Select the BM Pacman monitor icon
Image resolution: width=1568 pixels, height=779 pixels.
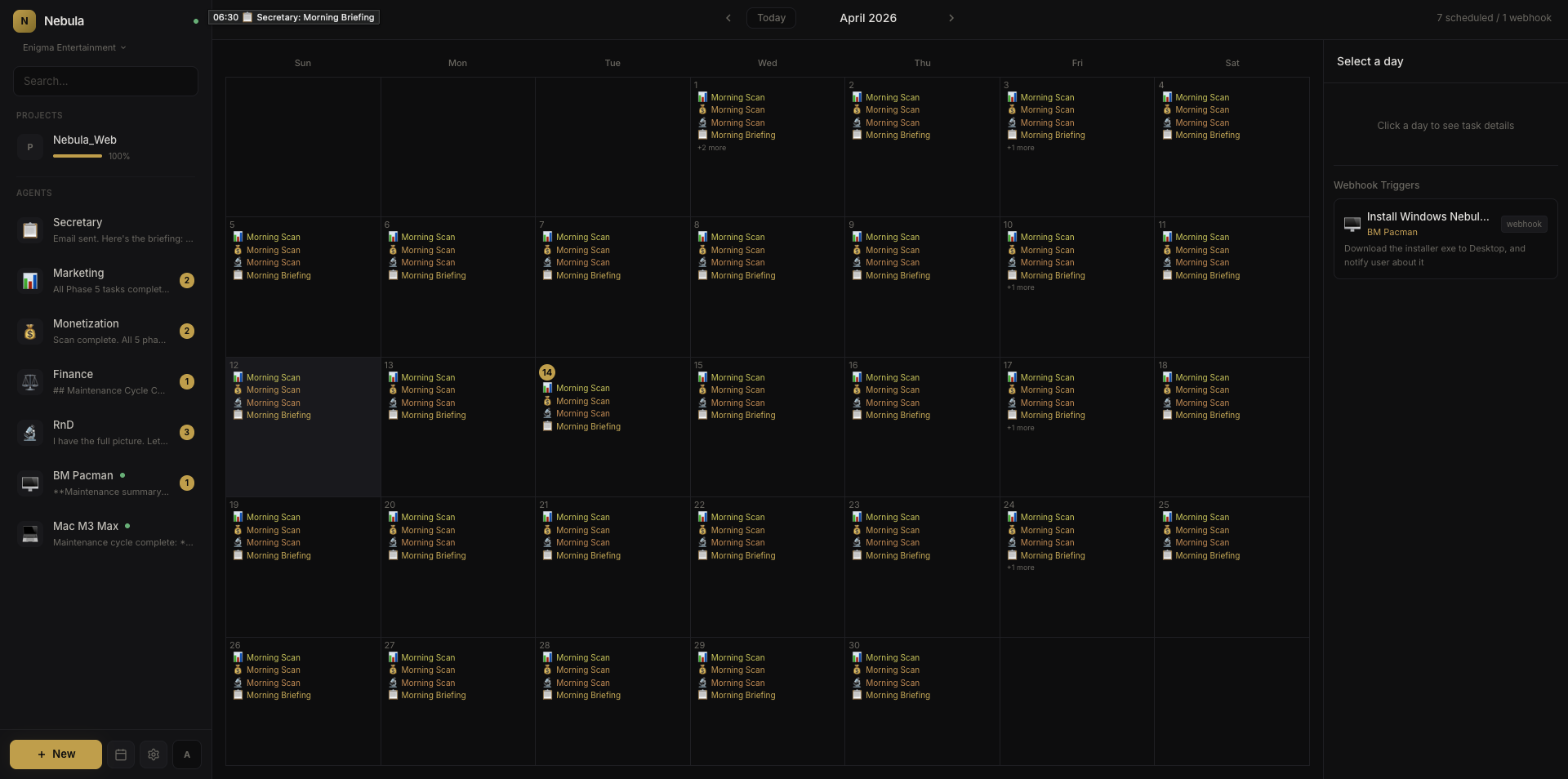click(30, 483)
